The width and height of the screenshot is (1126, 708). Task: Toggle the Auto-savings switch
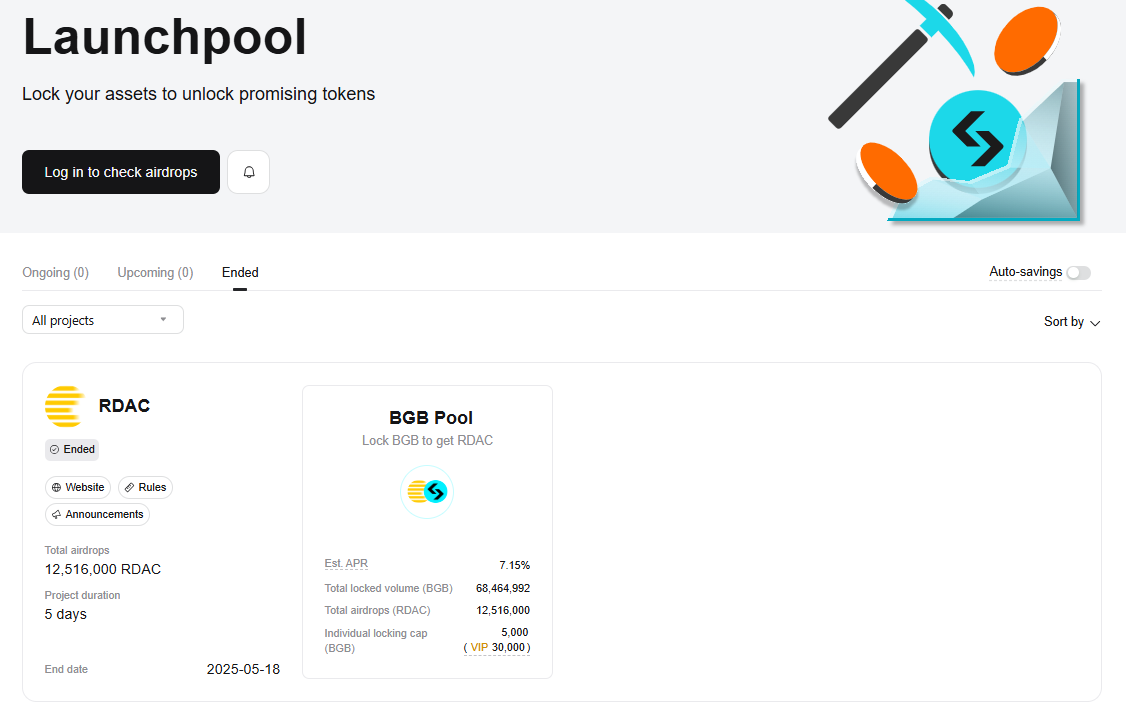click(x=1079, y=273)
